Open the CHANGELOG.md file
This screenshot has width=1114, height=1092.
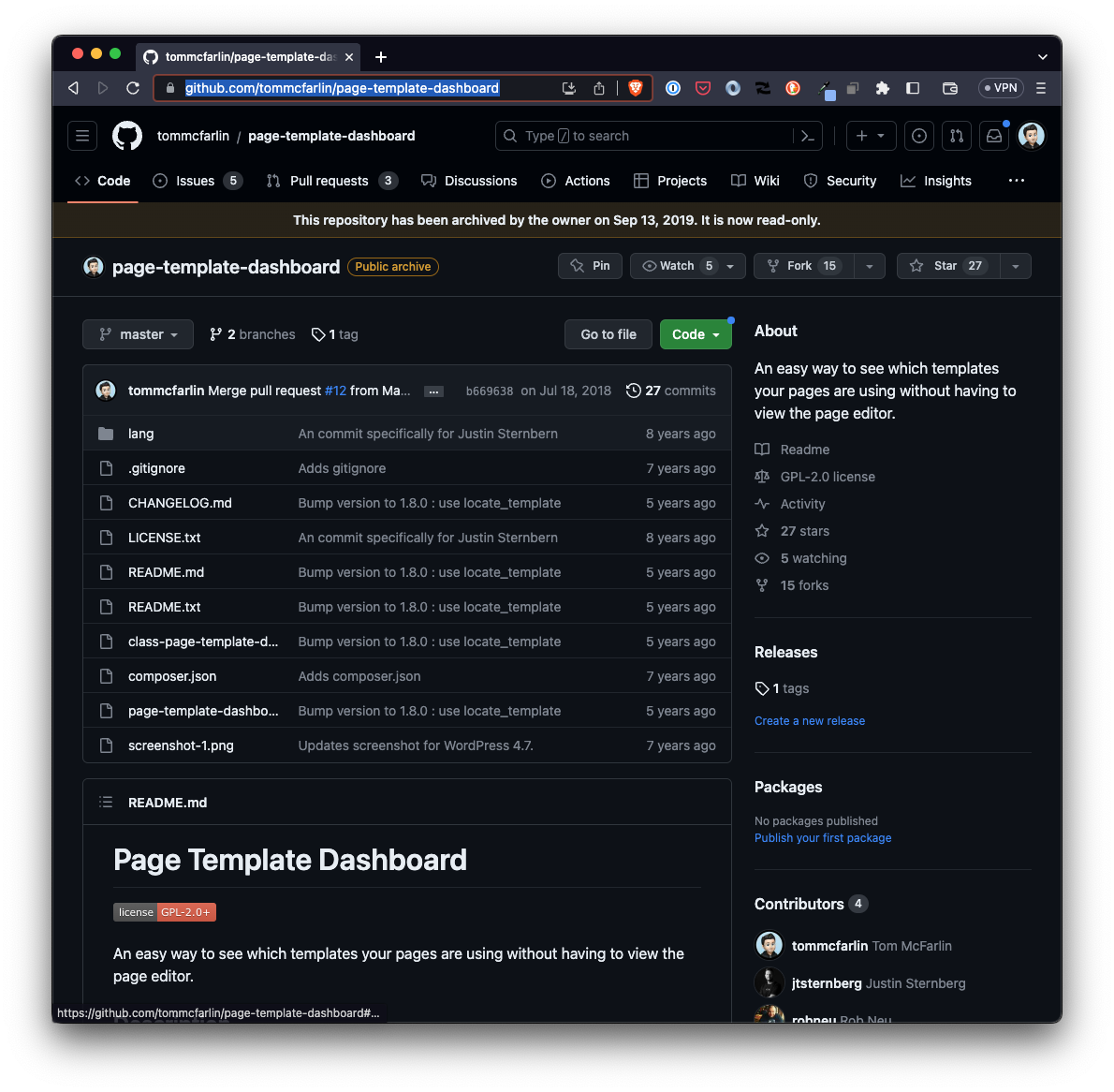click(180, 503)
